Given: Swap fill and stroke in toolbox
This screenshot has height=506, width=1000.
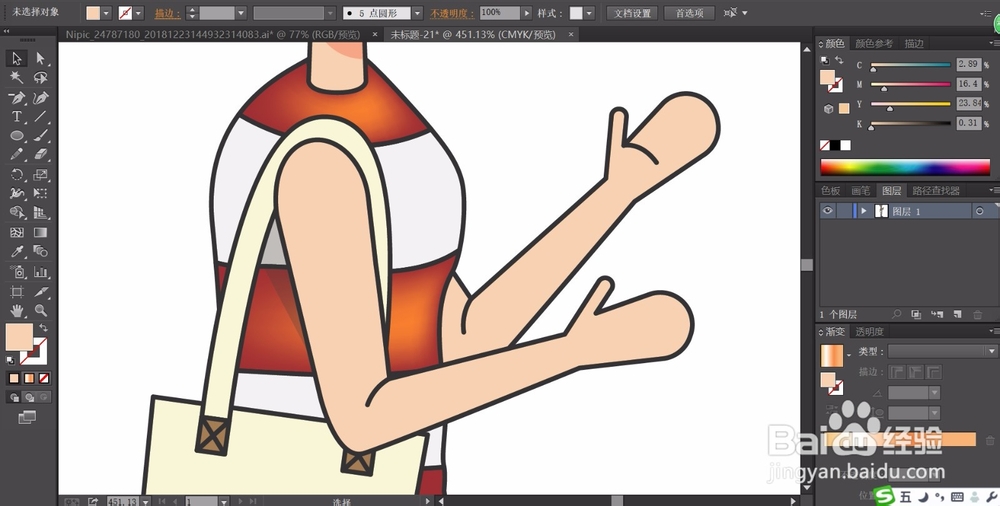Looking at the screenshot, I should (x=43, y=327).
